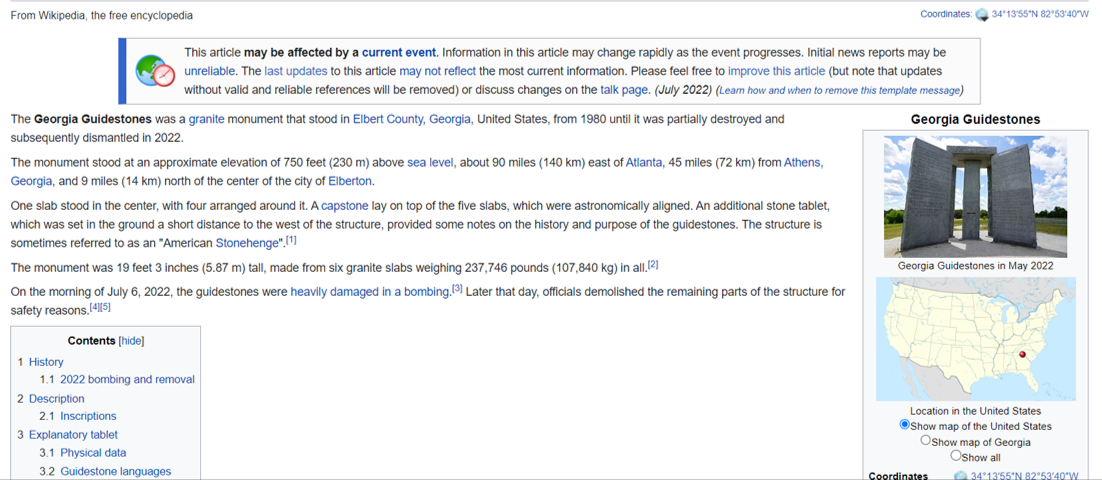Open the Atlanta link

click(x=644, y=163)
